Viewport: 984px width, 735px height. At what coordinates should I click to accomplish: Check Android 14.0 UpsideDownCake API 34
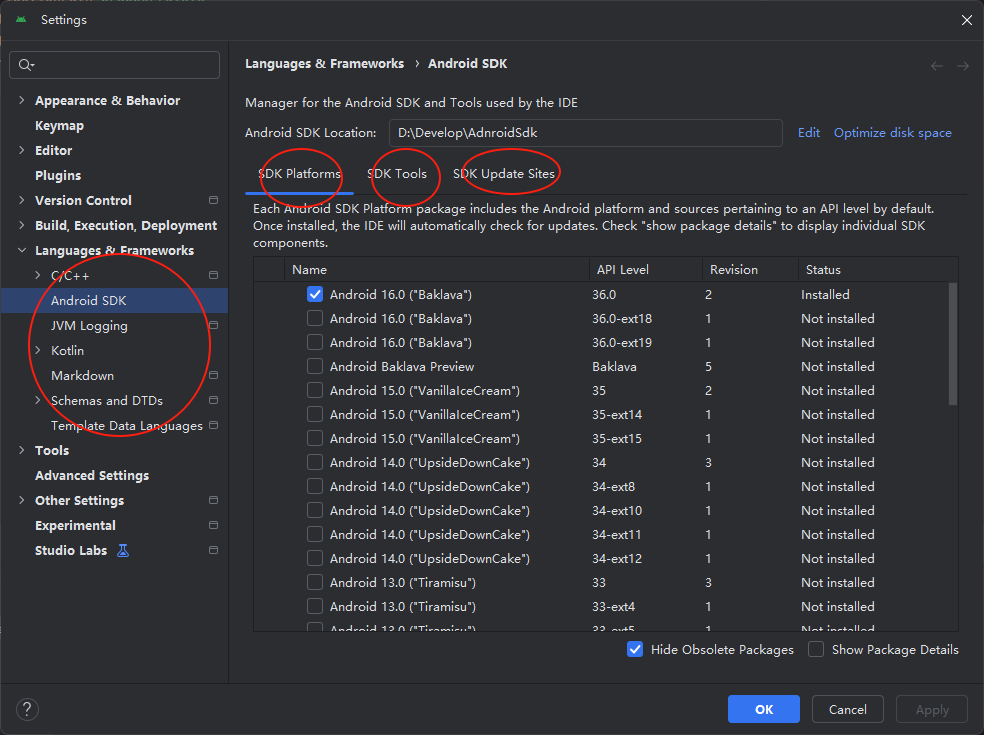point(315,463)
